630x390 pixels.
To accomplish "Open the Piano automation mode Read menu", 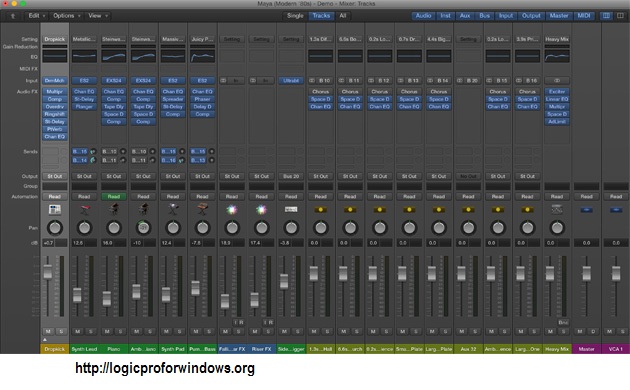I will pos(114,196).
